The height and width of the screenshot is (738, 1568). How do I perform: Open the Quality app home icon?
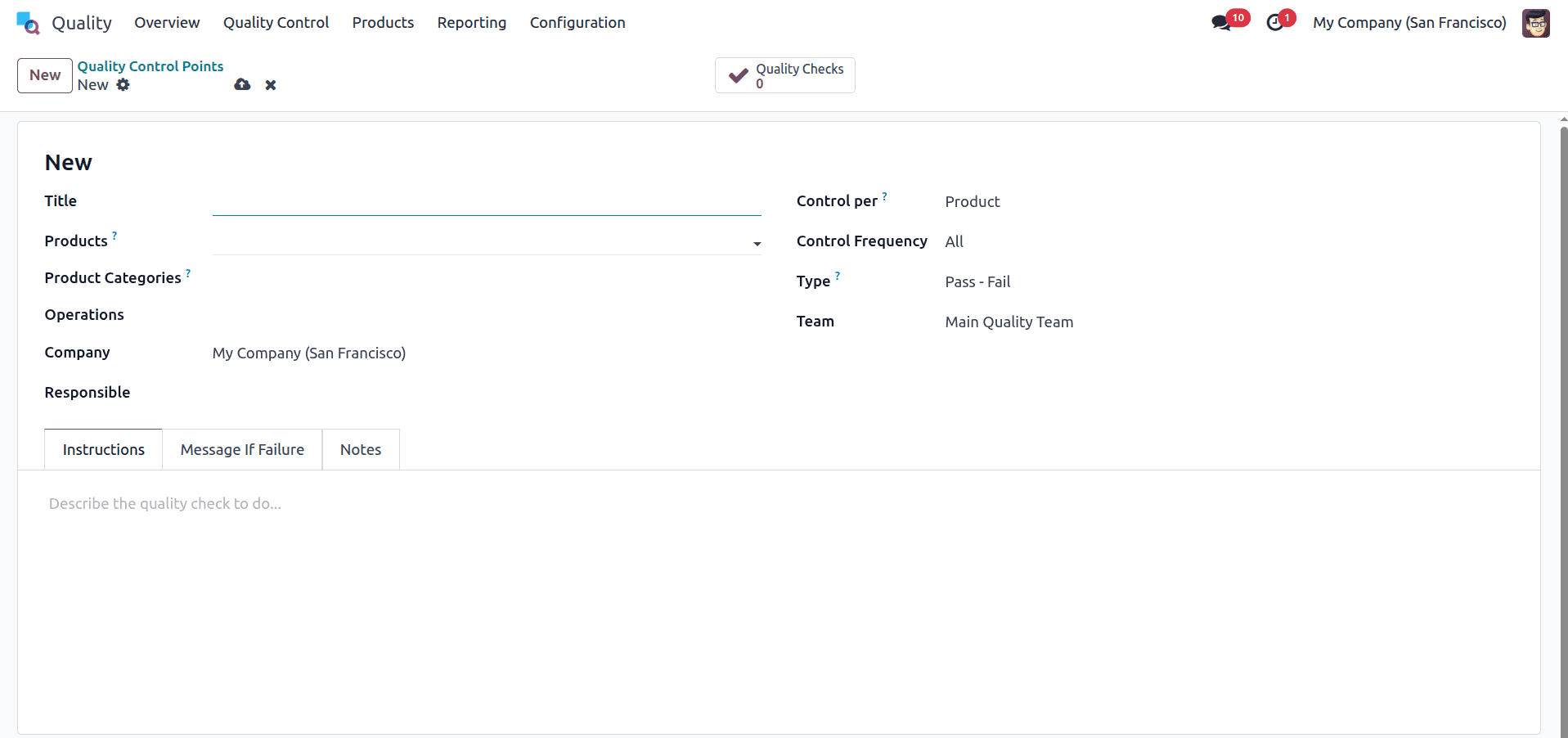pos(27,23)
